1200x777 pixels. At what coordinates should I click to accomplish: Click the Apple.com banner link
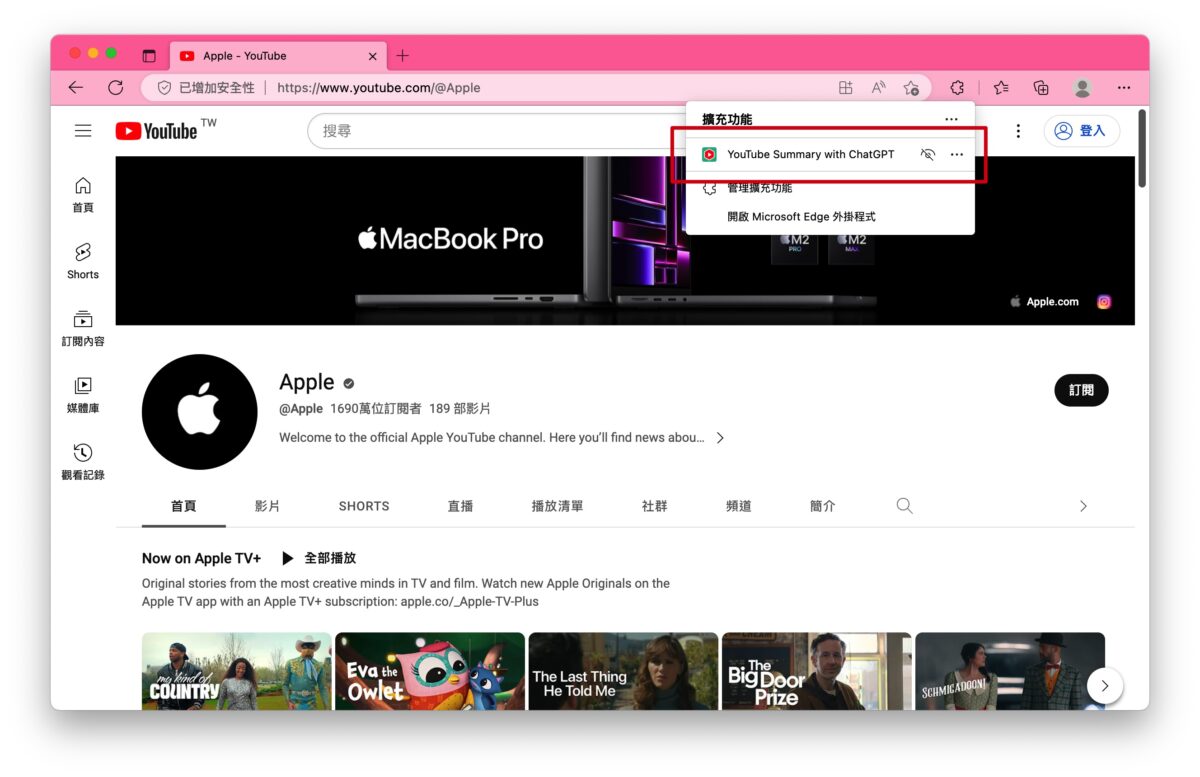pyautogui.click(x=1045, y=302)
